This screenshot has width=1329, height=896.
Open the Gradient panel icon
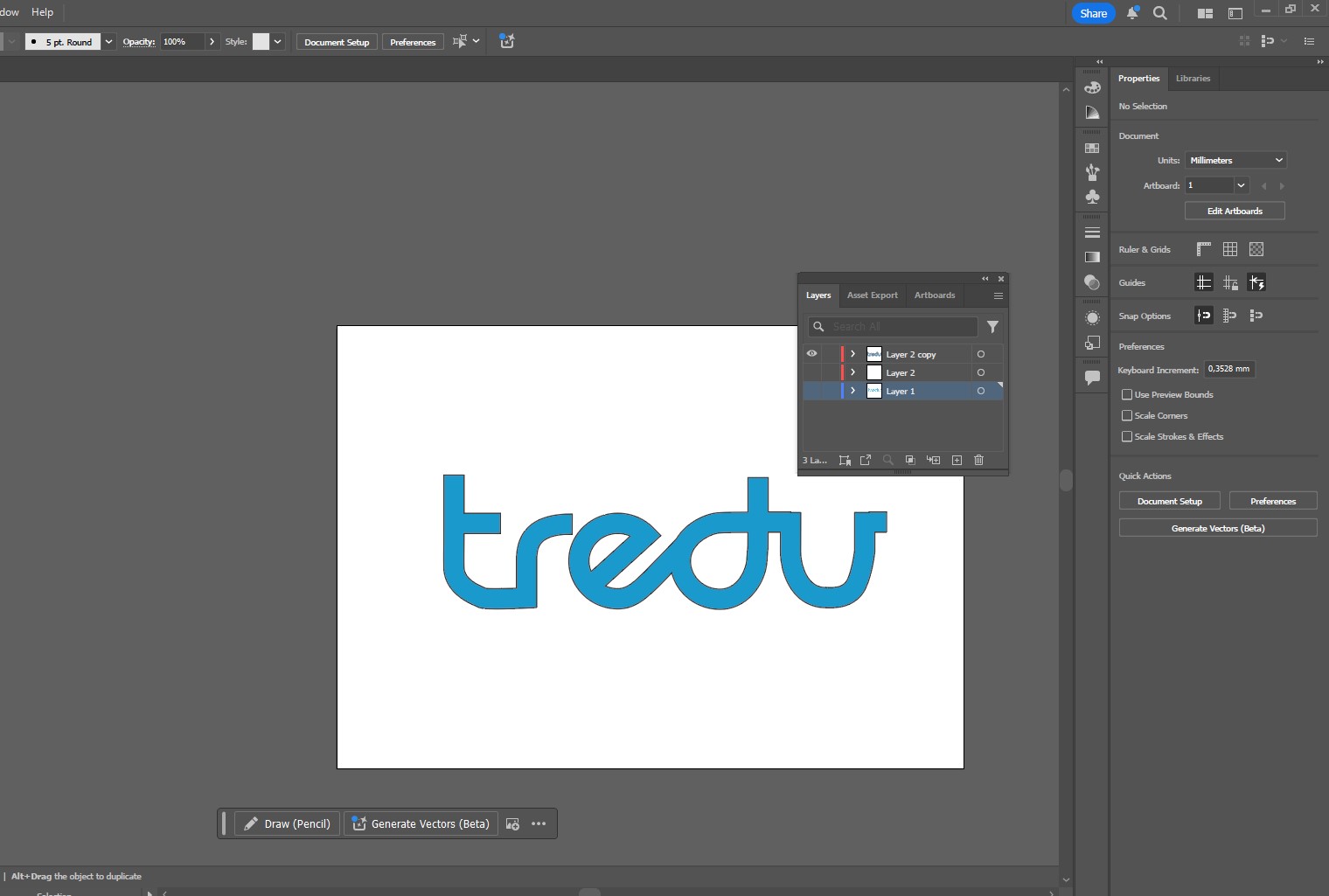[1092, 257]
